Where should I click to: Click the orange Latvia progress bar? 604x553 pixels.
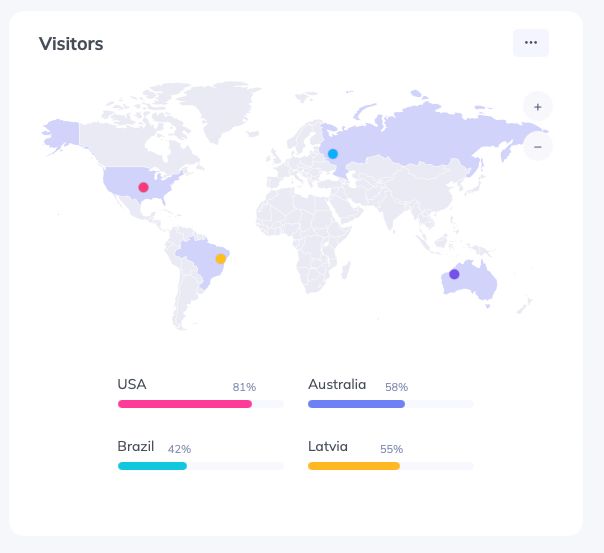pos(354,466)
